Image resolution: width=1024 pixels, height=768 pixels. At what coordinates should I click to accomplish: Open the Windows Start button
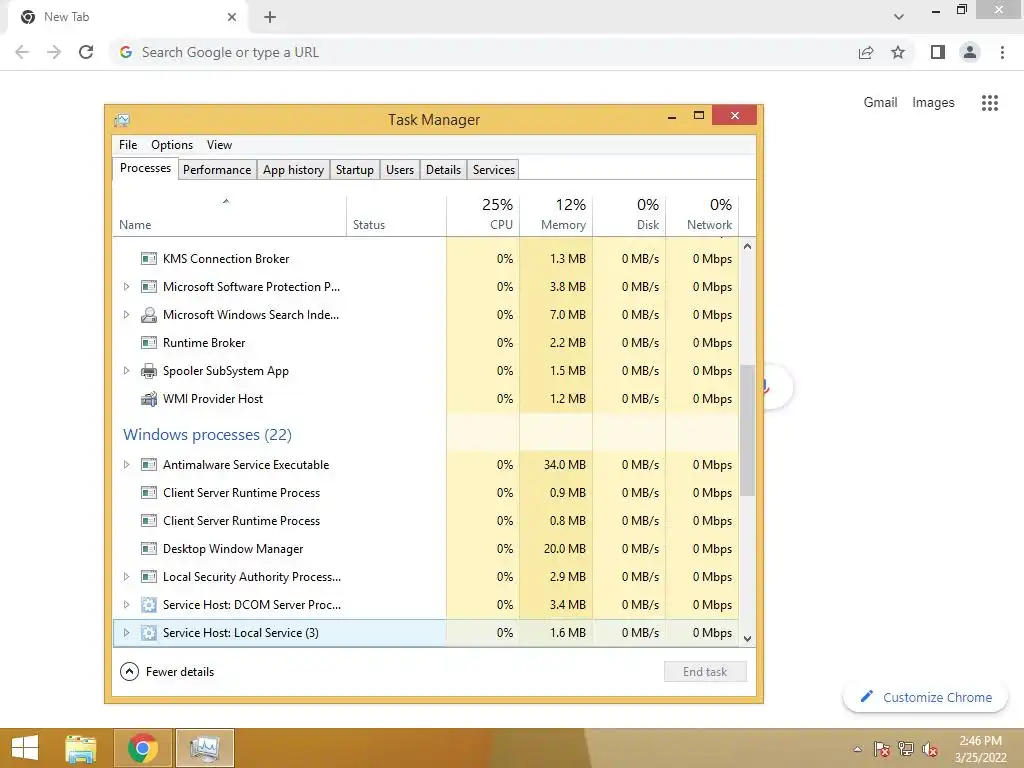tap(25, 748)
